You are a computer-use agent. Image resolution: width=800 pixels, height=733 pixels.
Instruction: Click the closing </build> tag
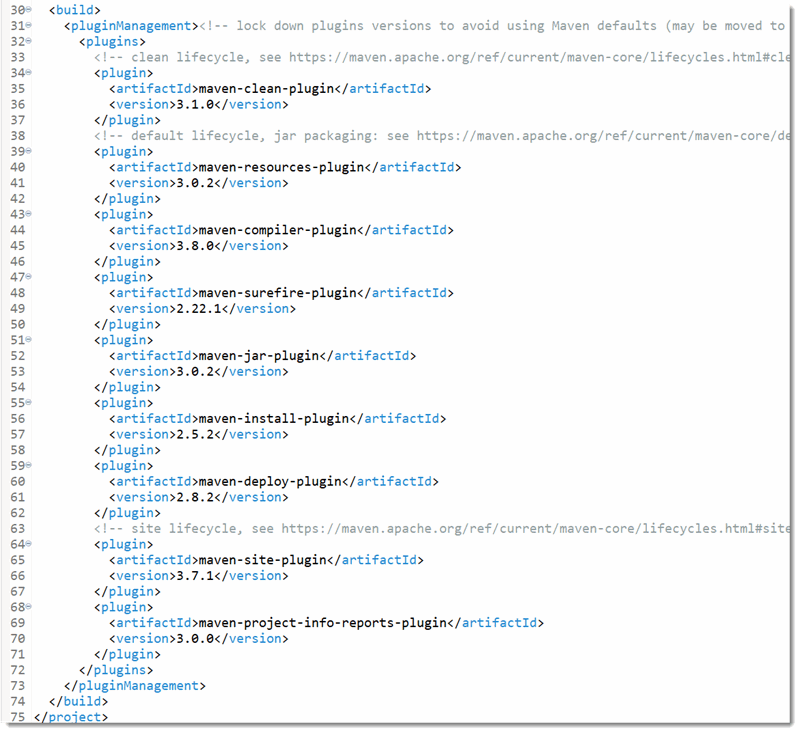[x=78, y=701]
